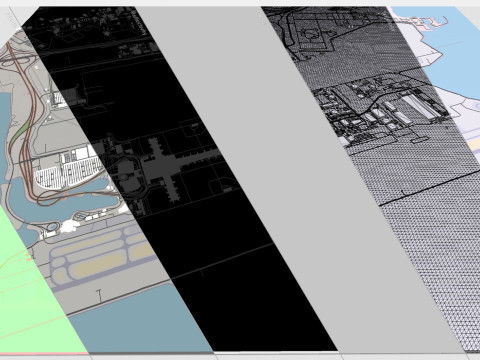Click the tan runway strips on the colored map
The width and height of the screenshot is (480, 360).
point(103,255)
